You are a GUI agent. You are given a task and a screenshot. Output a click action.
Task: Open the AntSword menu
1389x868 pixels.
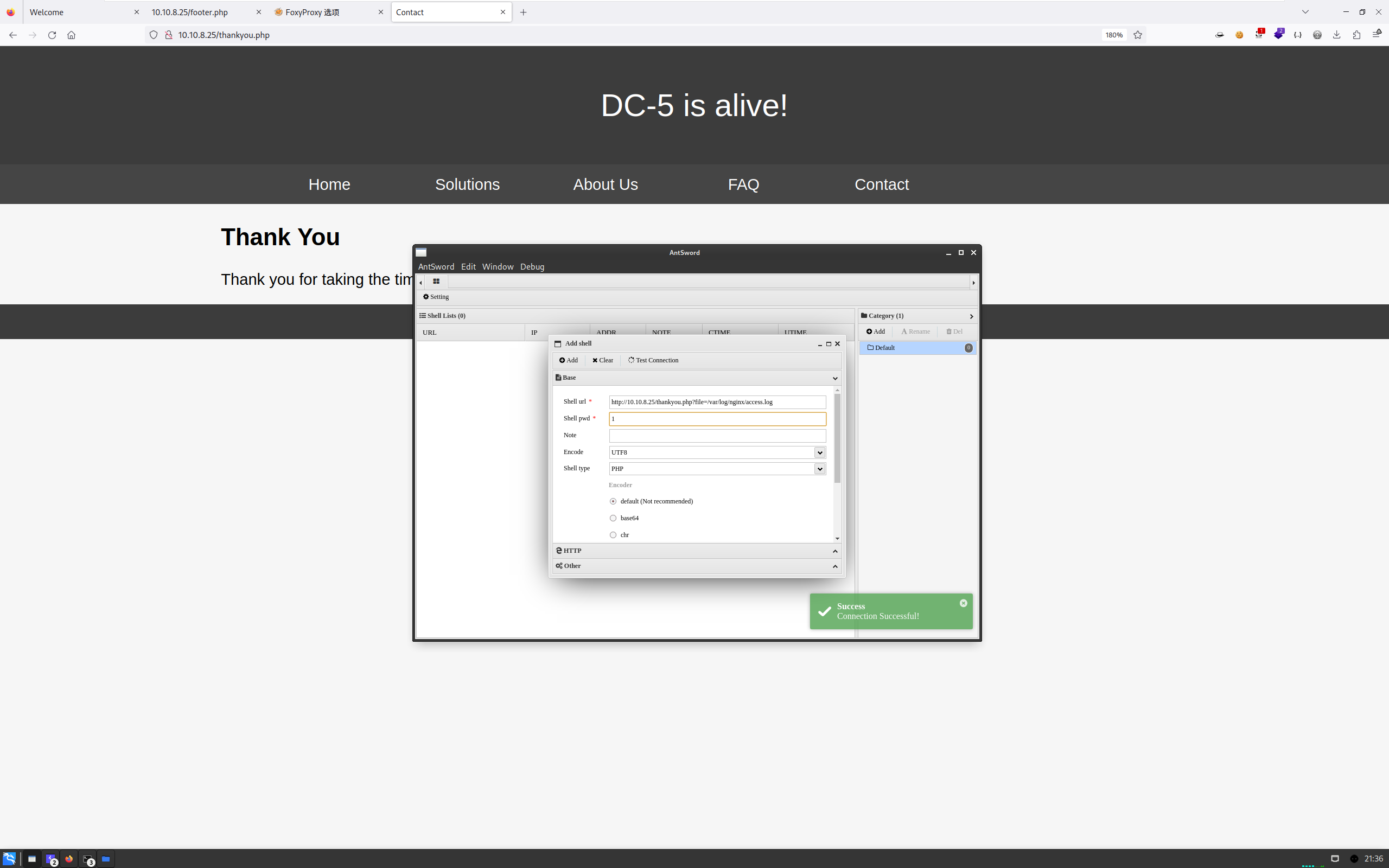(436, 267)
